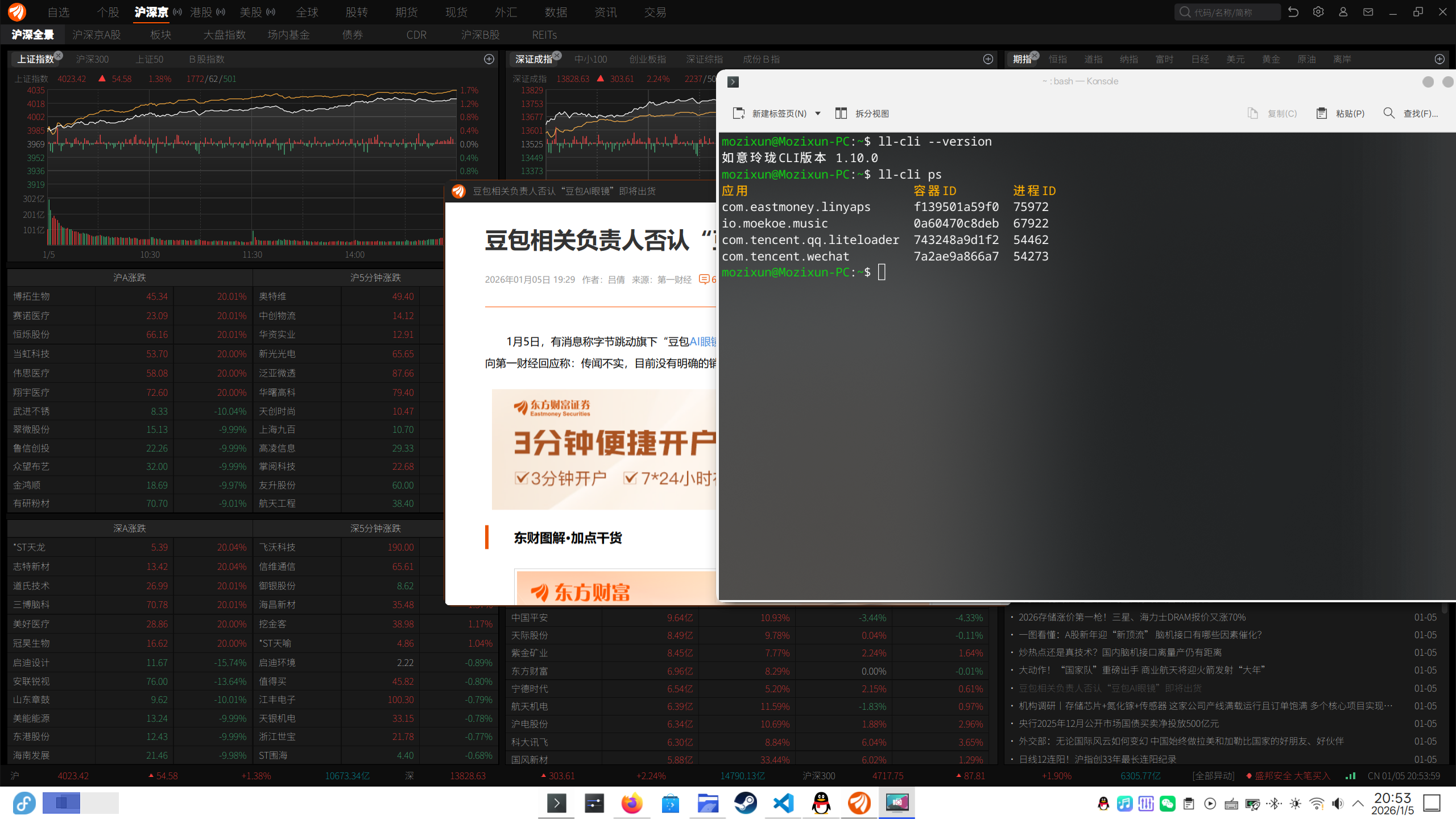This screenshot has height=819, width=1456.
Task: Click the stock code search box
Action: (x=1227, y=12)
